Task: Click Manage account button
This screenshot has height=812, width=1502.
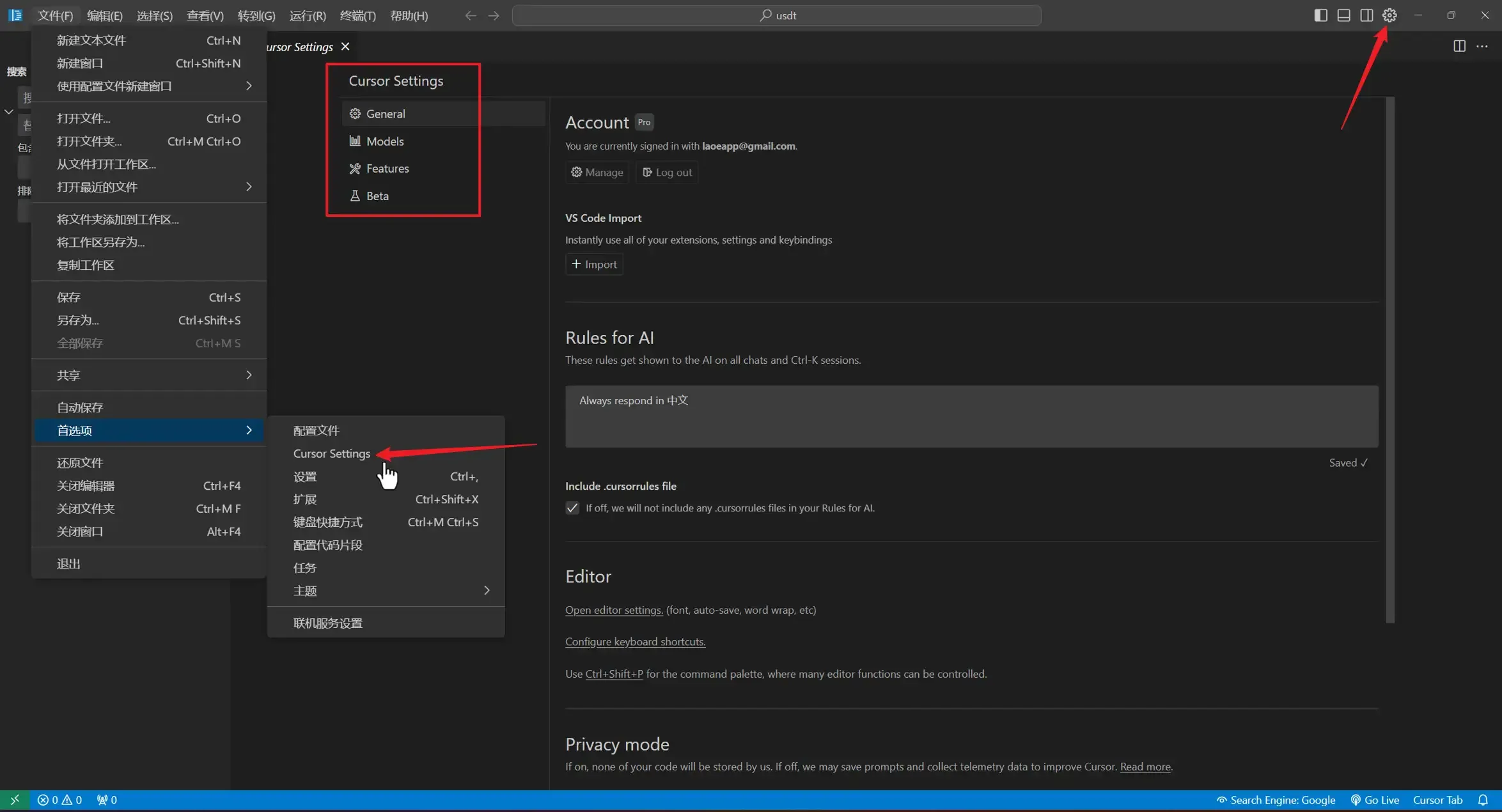Action: pos(596,171)
